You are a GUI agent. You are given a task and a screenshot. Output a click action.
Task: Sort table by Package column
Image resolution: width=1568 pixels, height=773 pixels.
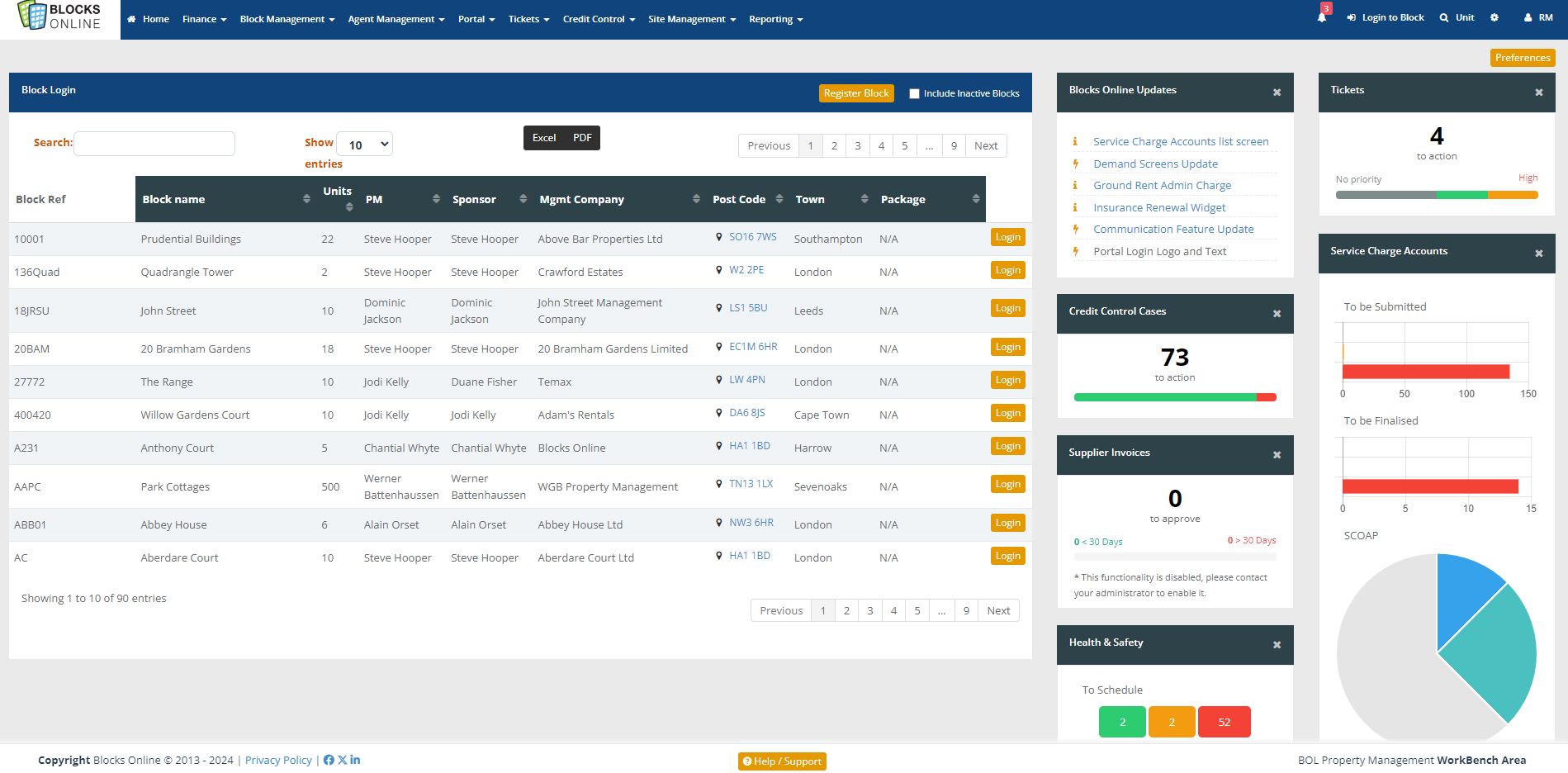click(976, 199)
